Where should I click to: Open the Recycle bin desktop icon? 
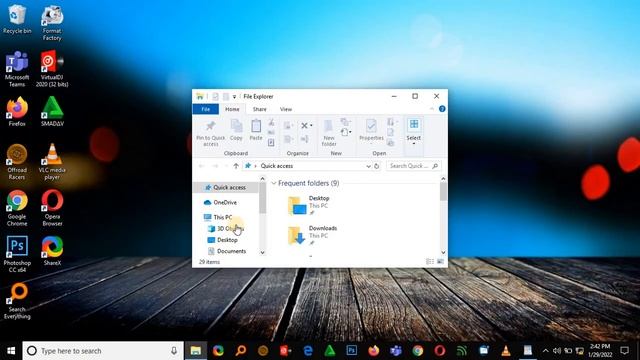click(17, 19)
